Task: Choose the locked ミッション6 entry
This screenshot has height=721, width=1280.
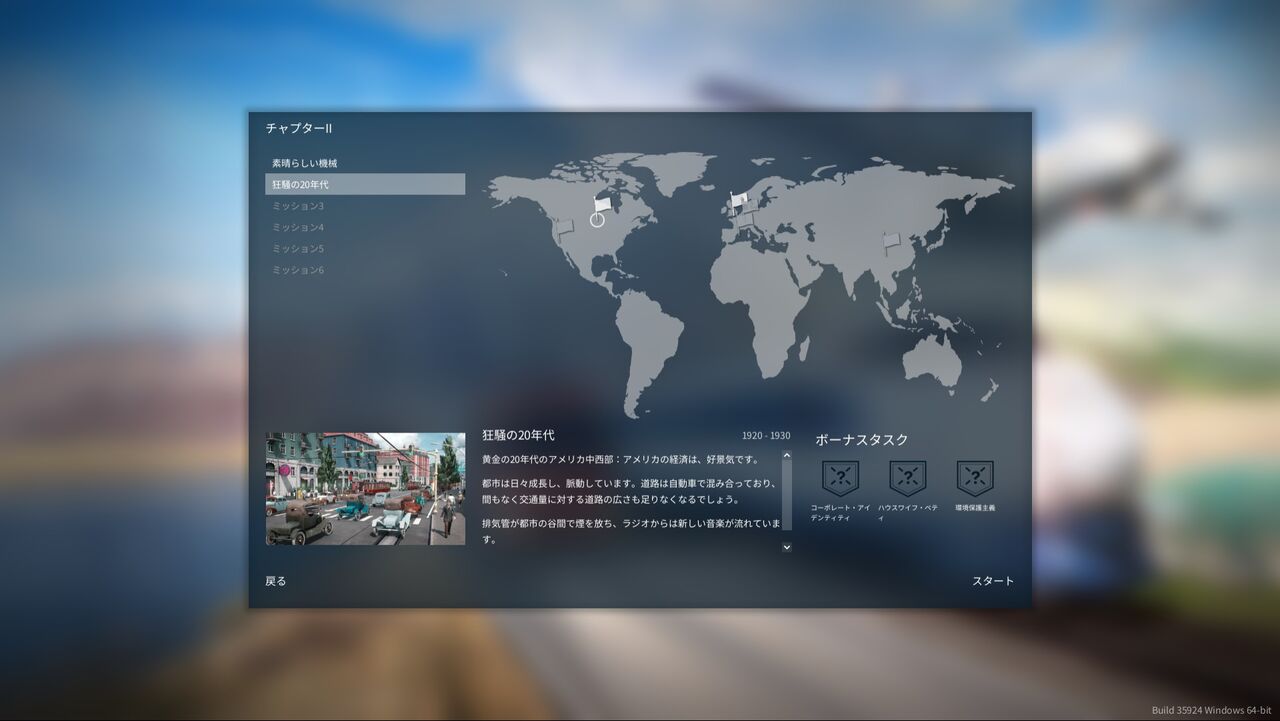Action: 365,270
